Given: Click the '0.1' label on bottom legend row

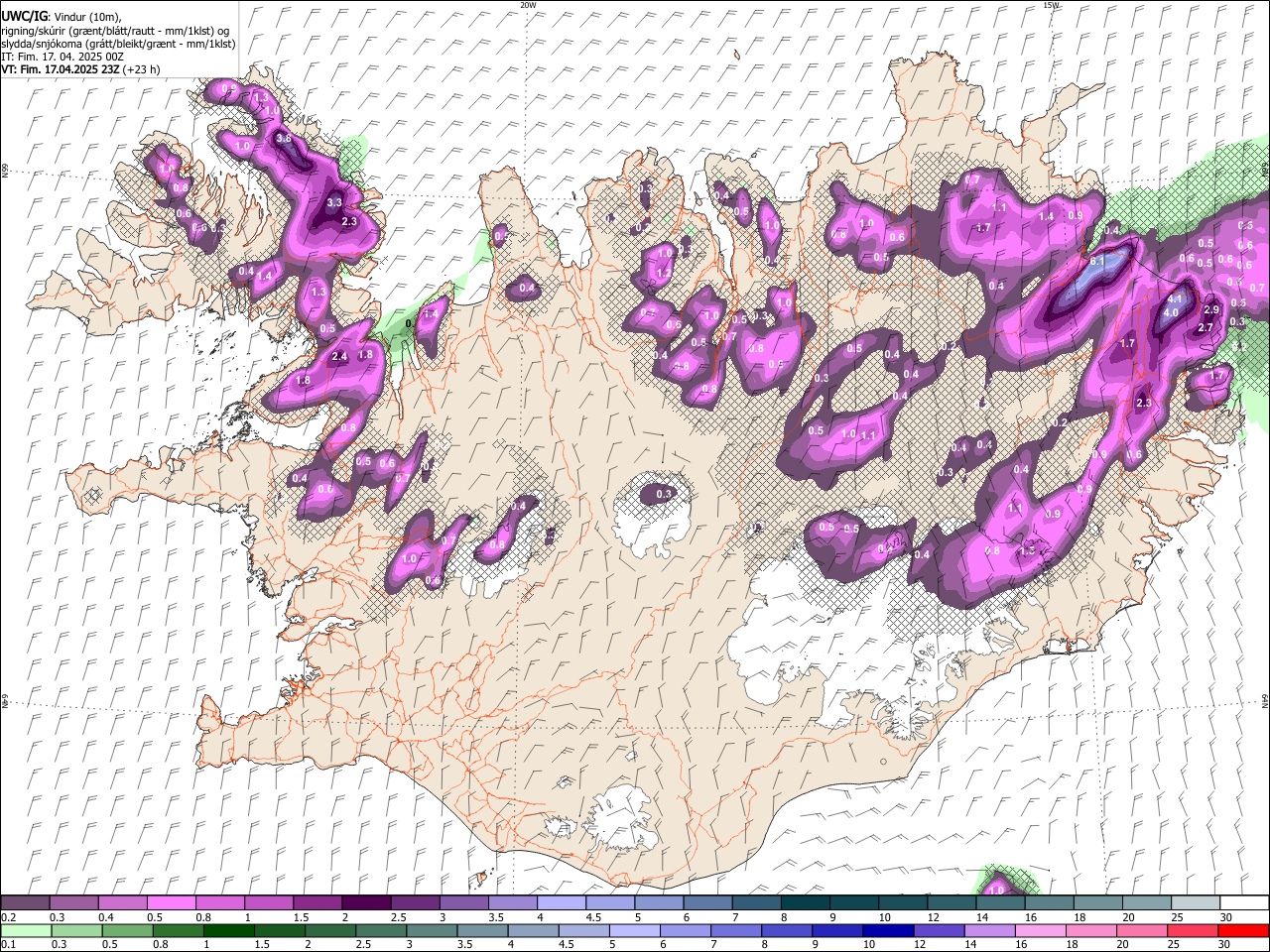Looking at the screenshot, I should [8, 944].
